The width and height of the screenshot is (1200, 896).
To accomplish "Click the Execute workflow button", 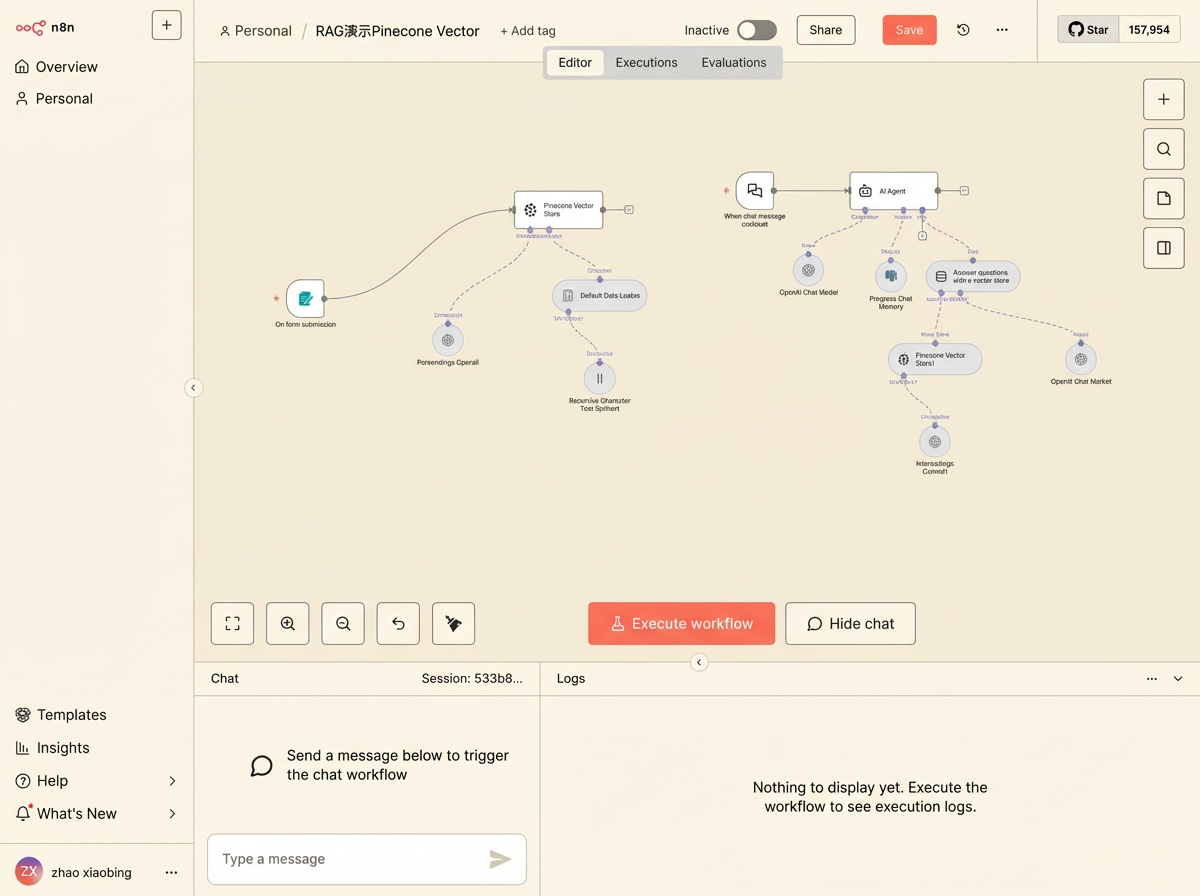I will pyautogui.click(x=681, y=624).
